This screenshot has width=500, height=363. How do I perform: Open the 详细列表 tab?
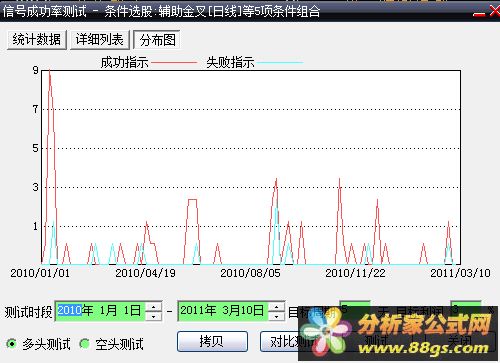(x=99, y=40)
